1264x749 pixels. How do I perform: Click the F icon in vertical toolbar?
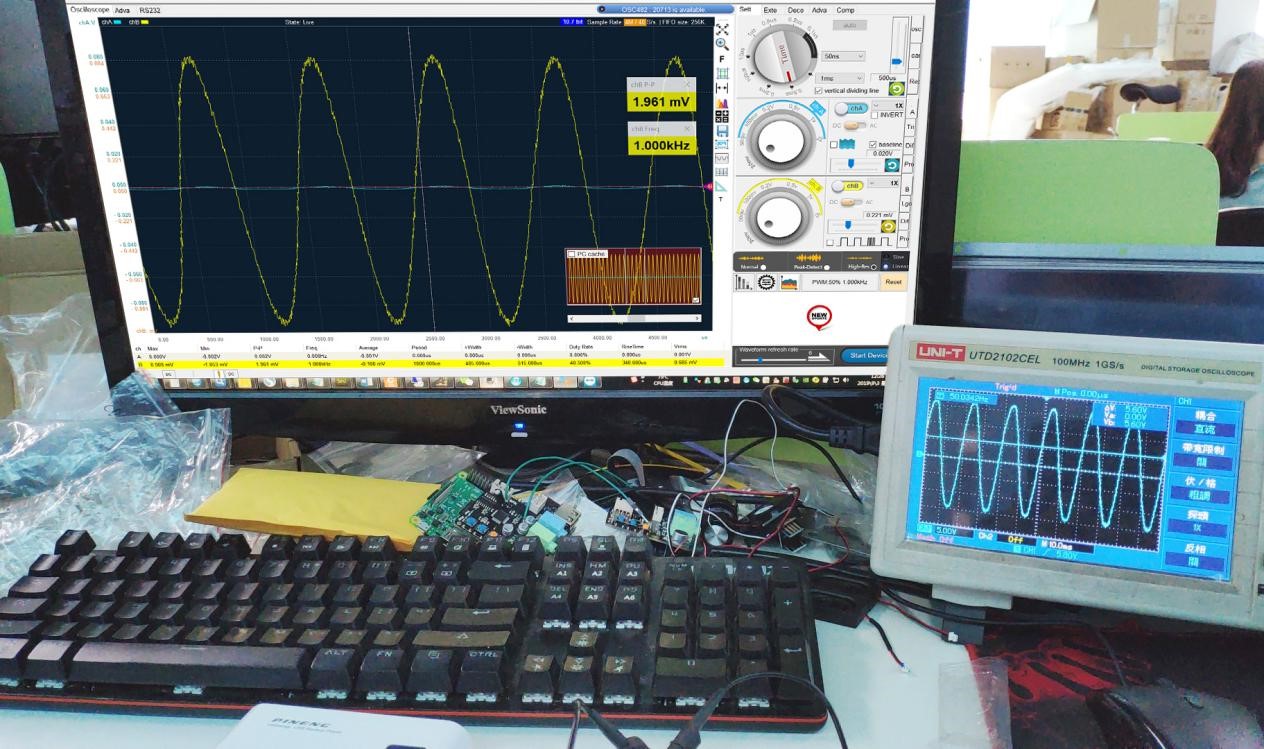click(722, 58)
